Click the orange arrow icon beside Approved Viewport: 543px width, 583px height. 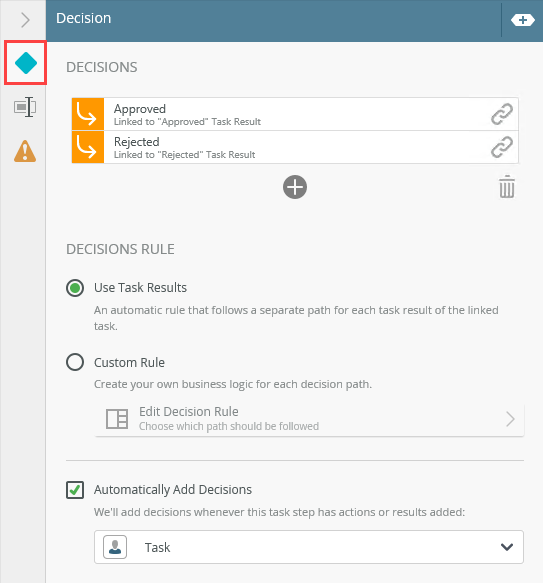88,114
